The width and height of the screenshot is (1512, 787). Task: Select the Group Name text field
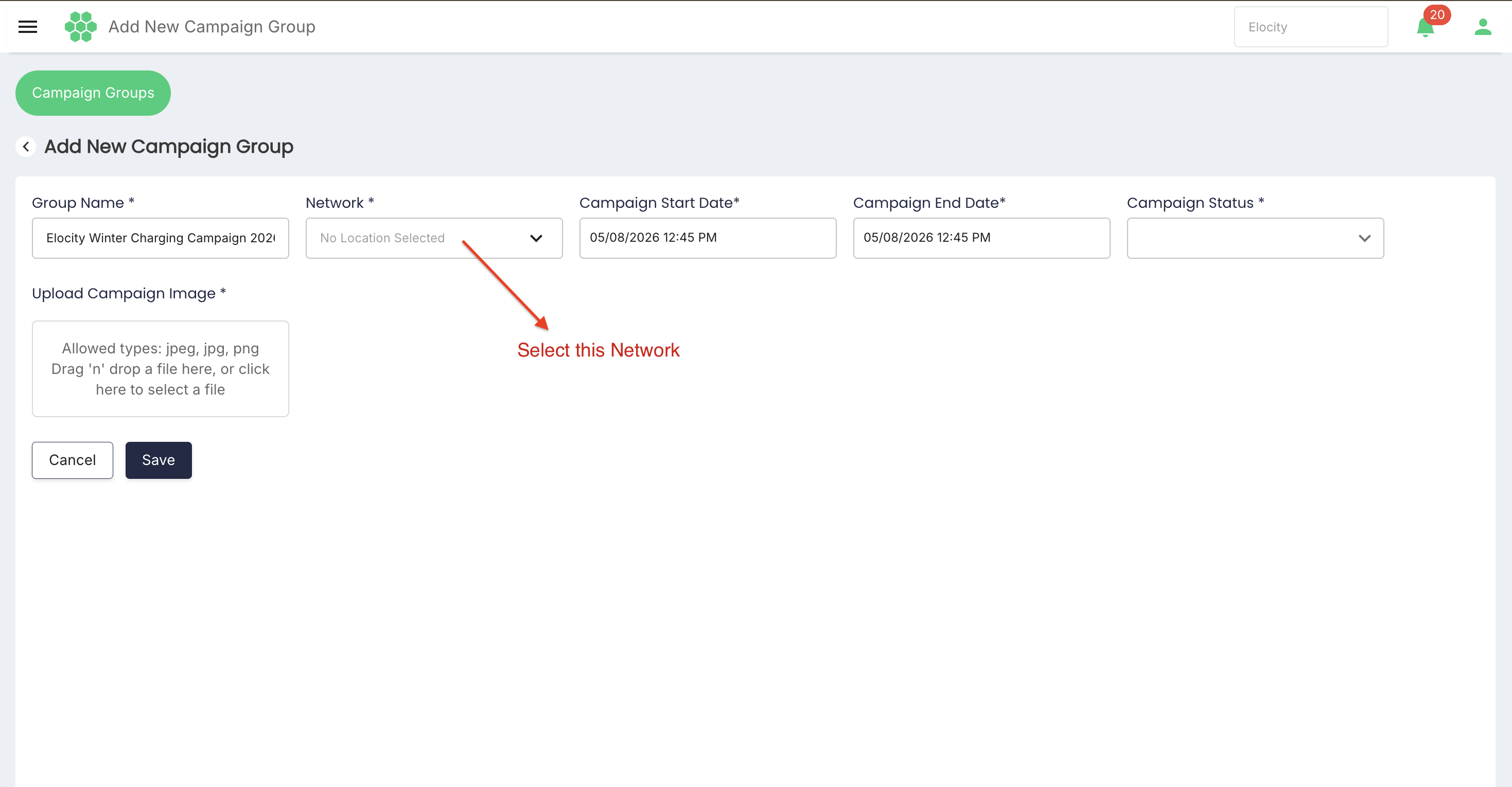[160, 238]
